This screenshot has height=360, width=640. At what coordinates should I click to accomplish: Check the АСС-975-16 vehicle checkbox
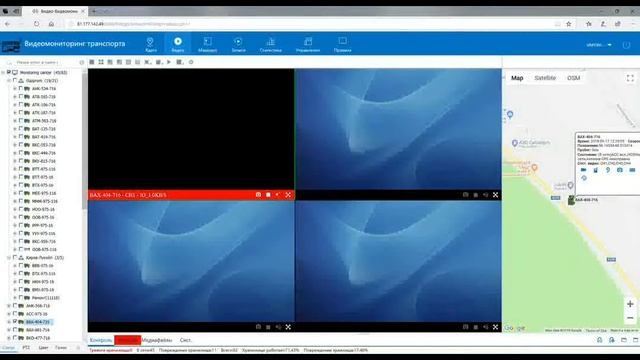point(15,313)
